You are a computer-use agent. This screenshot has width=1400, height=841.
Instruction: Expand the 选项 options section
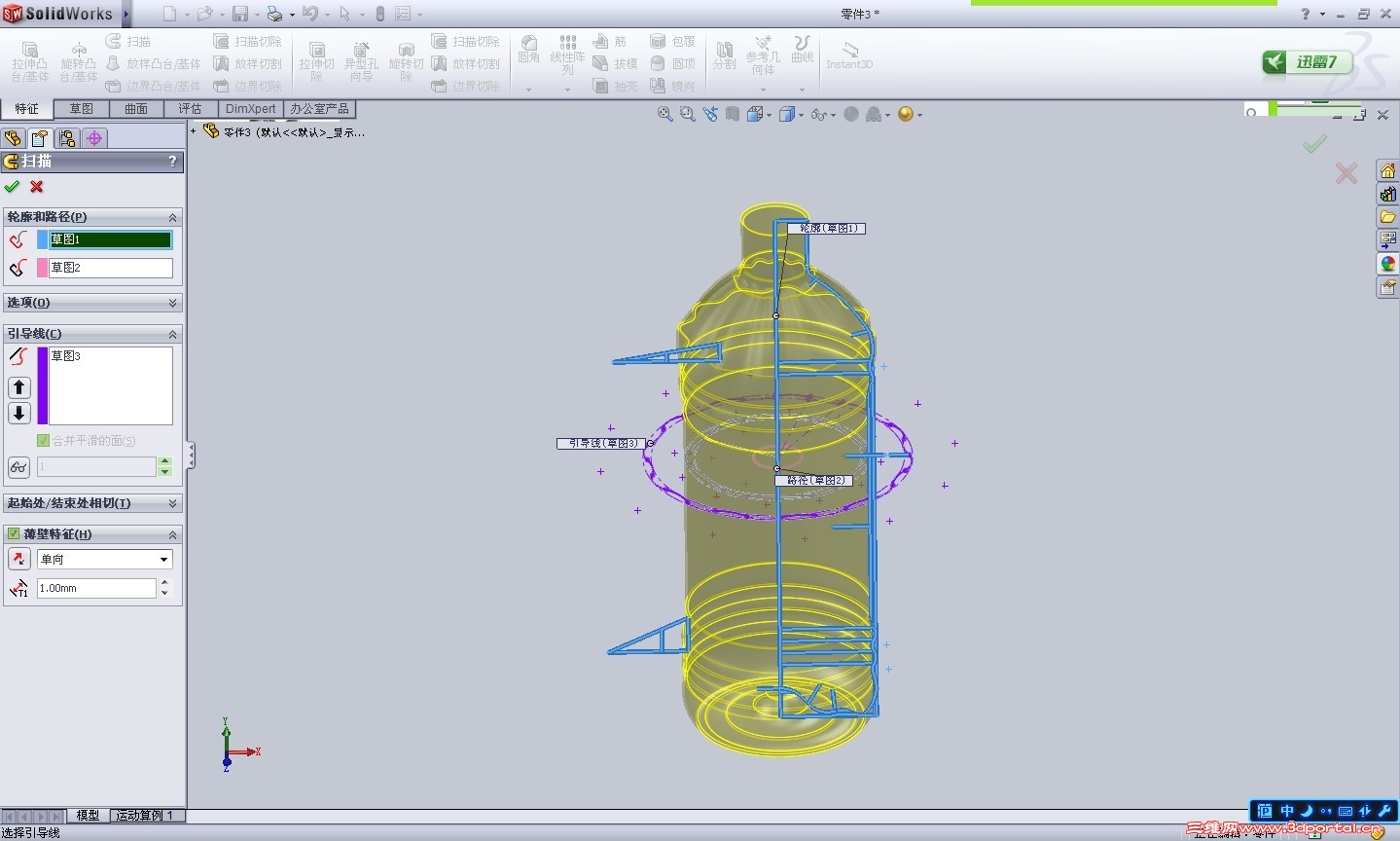point(173,303)
